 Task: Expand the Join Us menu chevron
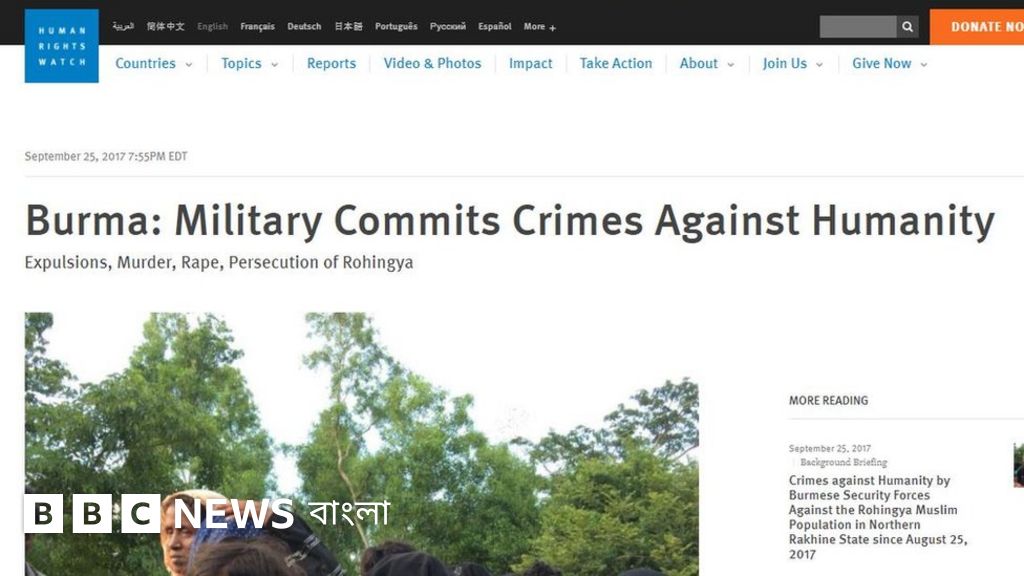point(819,64)
